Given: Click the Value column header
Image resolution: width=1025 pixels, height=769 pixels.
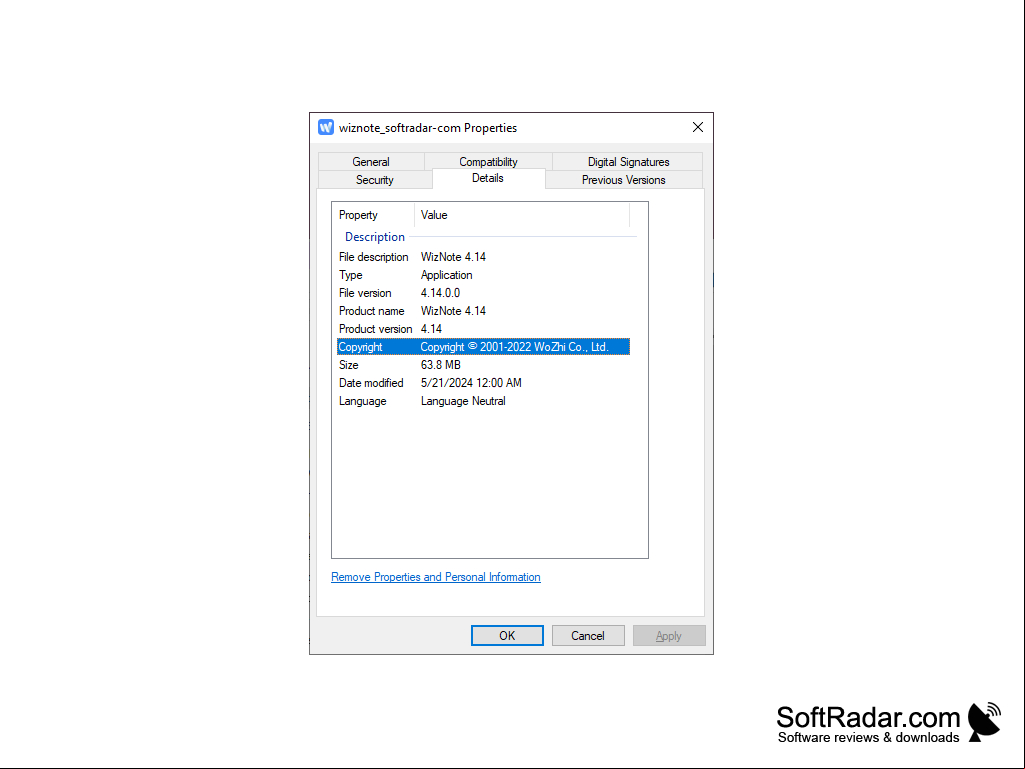Looking at the screenshot, I should pos(522,215).
